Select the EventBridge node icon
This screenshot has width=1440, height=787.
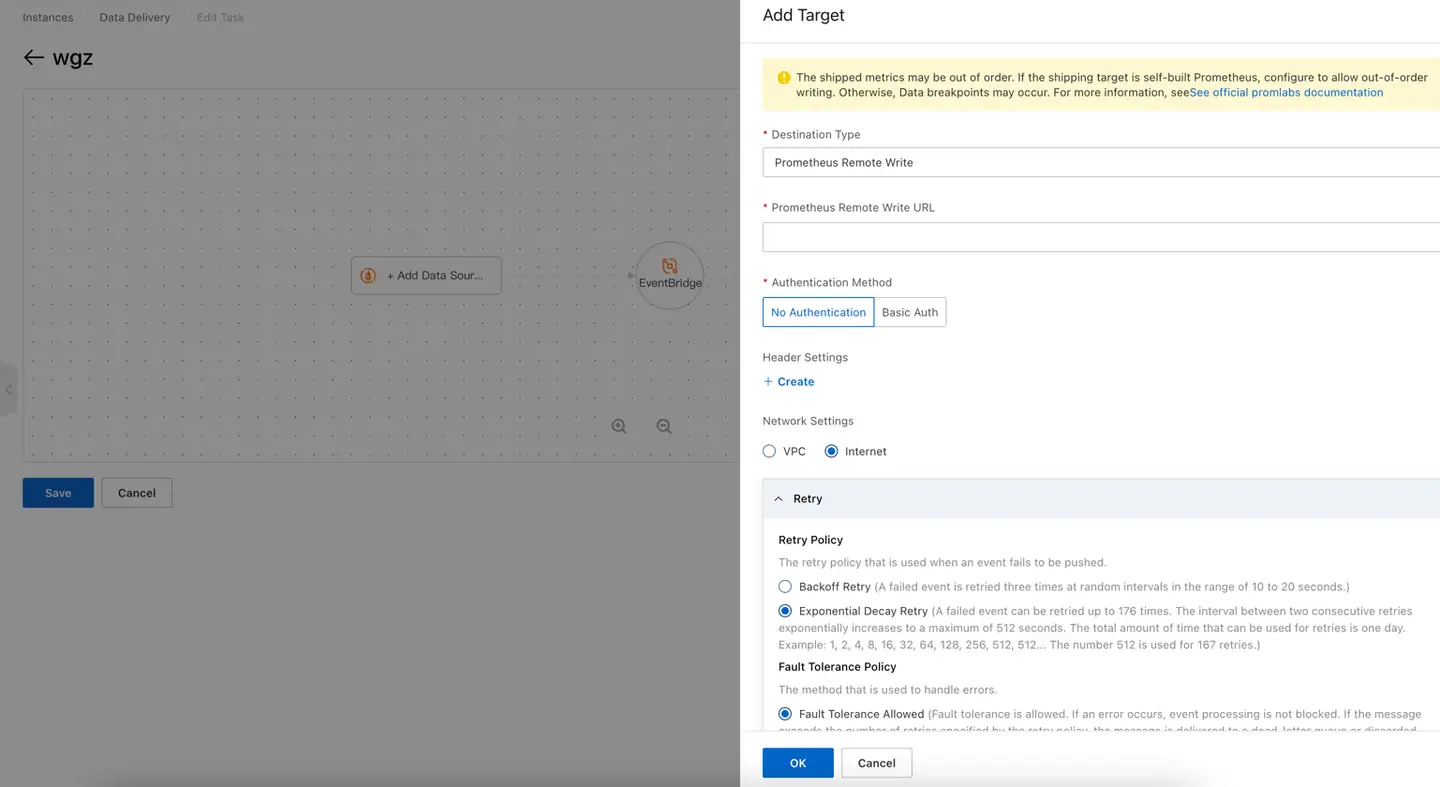(670, 267)
